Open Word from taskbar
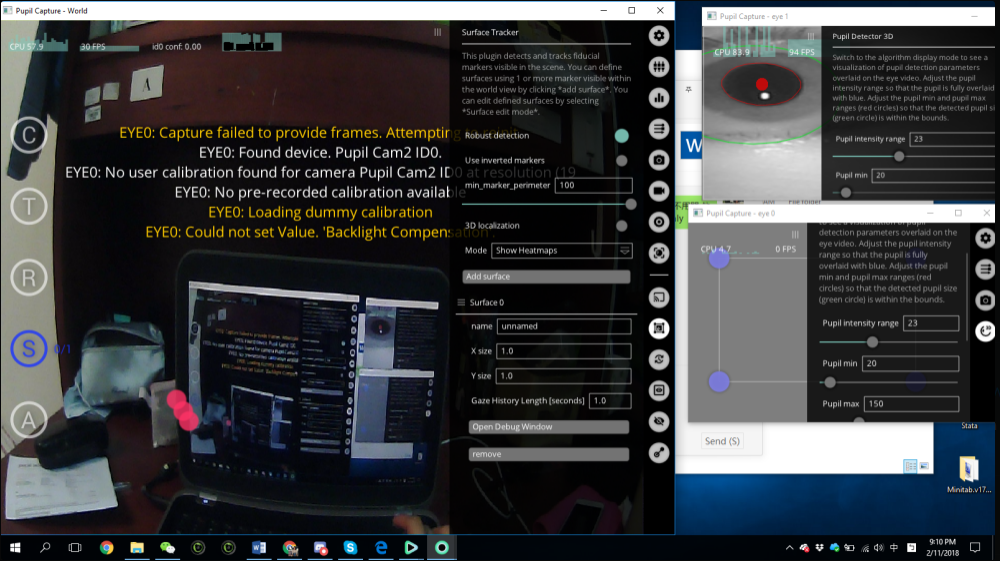The height and width of the screenshot is (561, 1000). coord(259,548)
